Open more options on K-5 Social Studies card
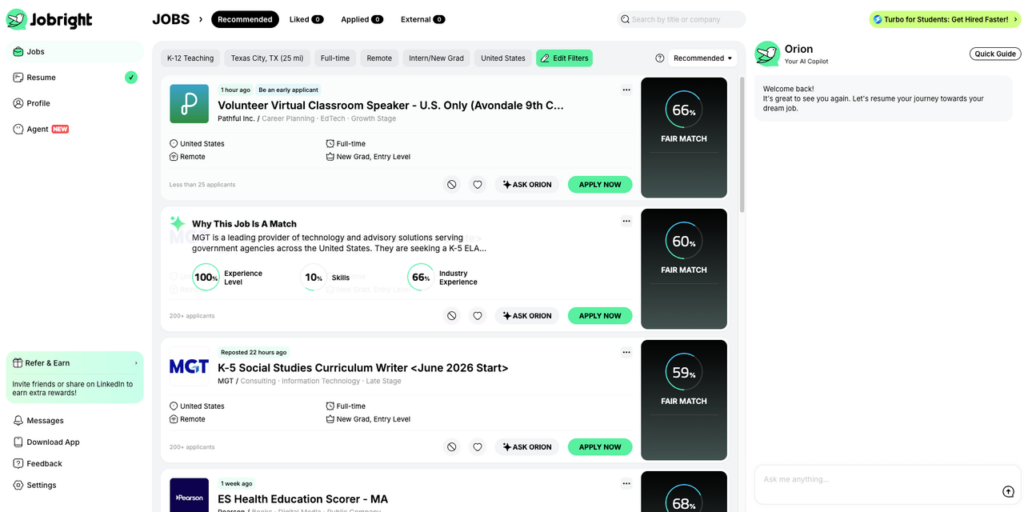 [626, 353]
